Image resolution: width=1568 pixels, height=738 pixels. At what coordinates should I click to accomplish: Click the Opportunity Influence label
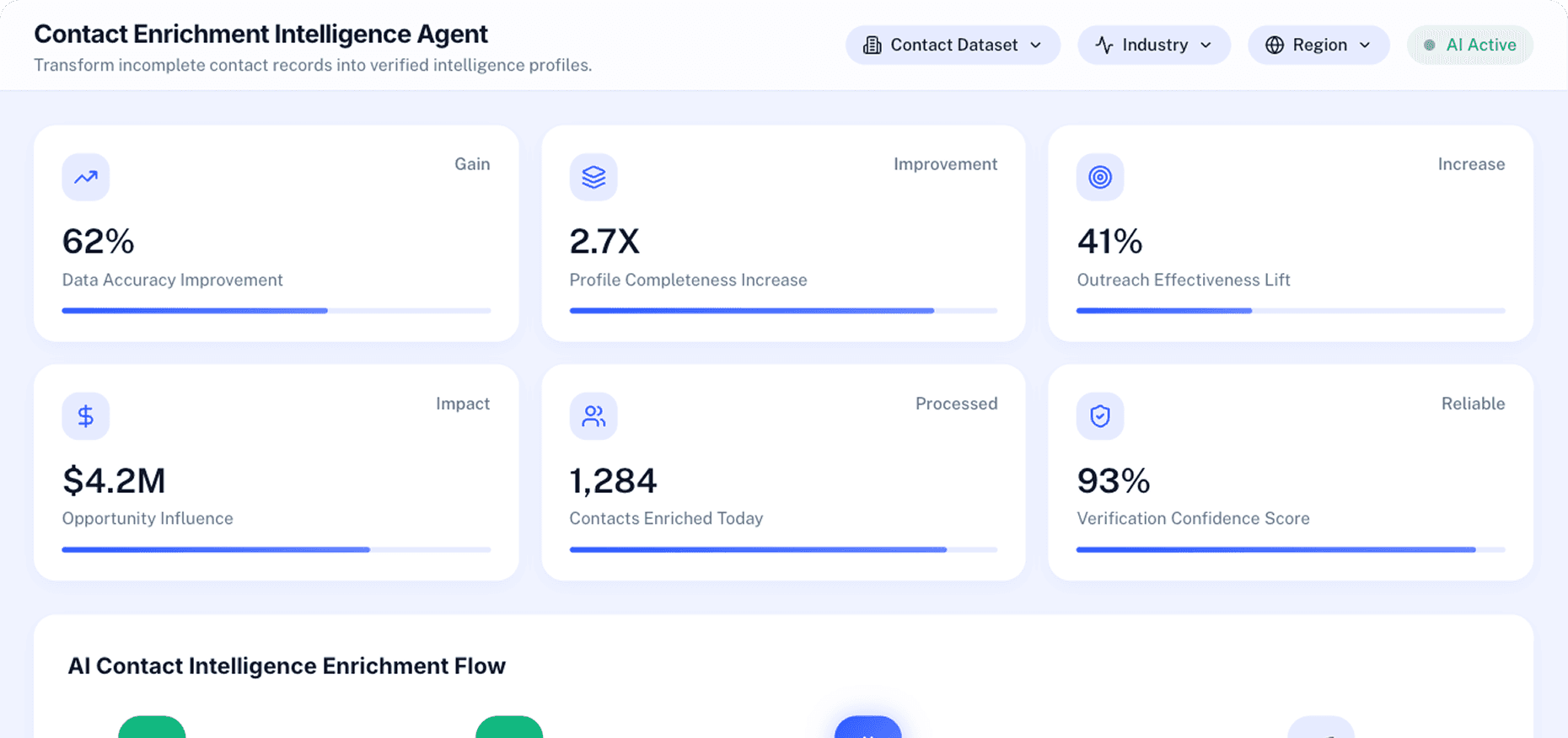coord(148,519)
